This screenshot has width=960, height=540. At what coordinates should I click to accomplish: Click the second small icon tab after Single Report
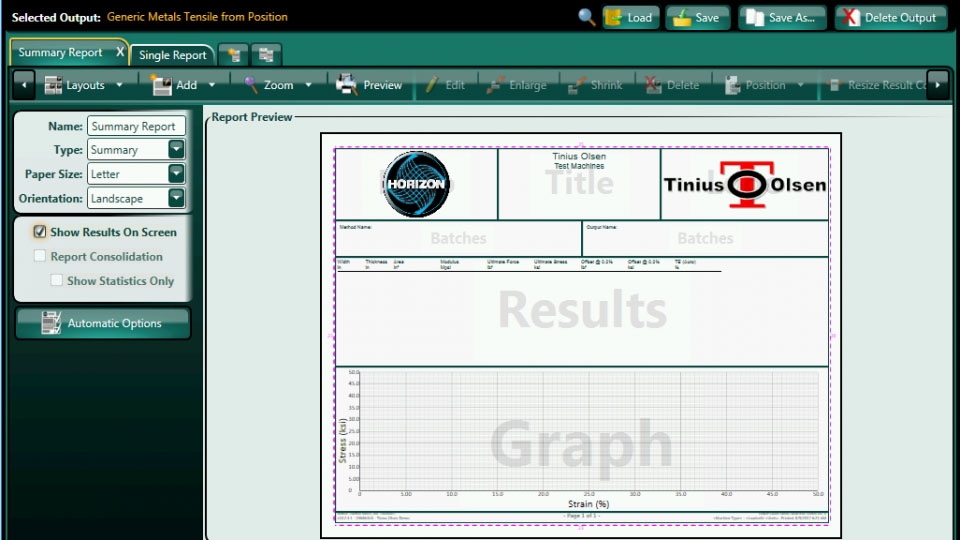(x=266, y=54)
